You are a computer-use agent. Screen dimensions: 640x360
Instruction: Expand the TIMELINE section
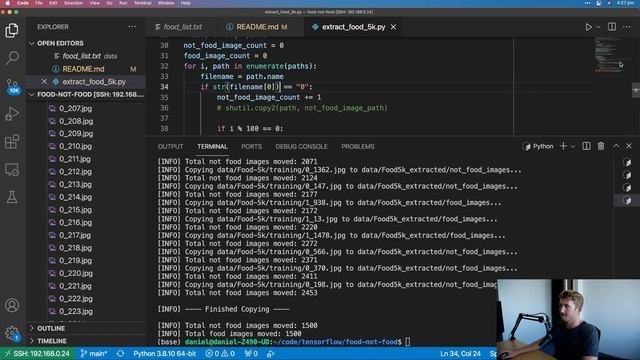click(x=51, y=341)
